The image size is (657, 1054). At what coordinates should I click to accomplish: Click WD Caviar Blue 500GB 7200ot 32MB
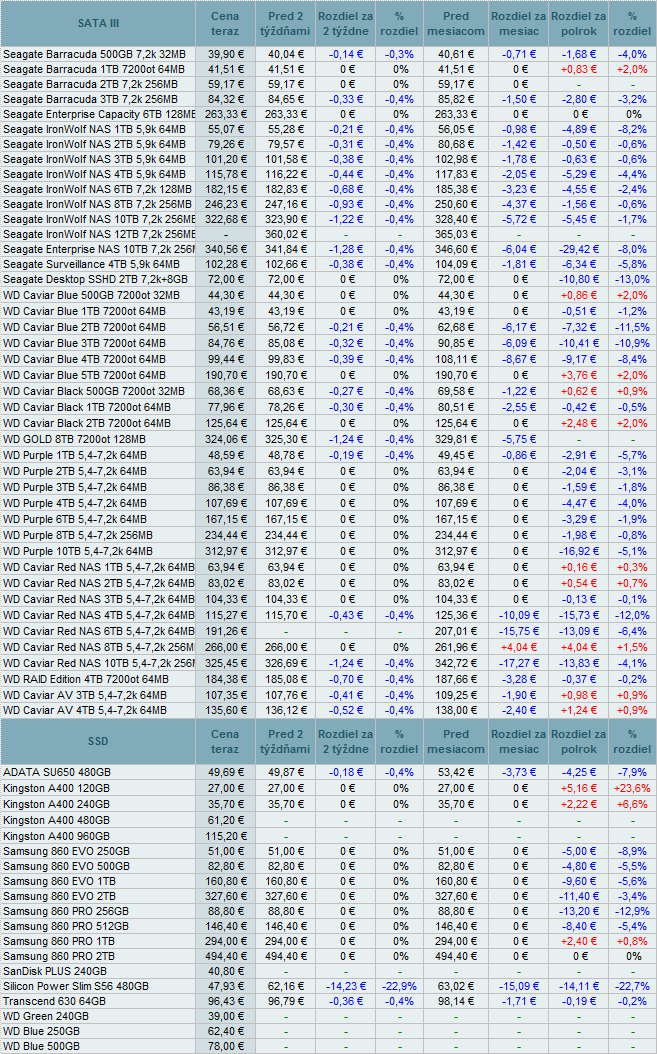click(91, 295)
